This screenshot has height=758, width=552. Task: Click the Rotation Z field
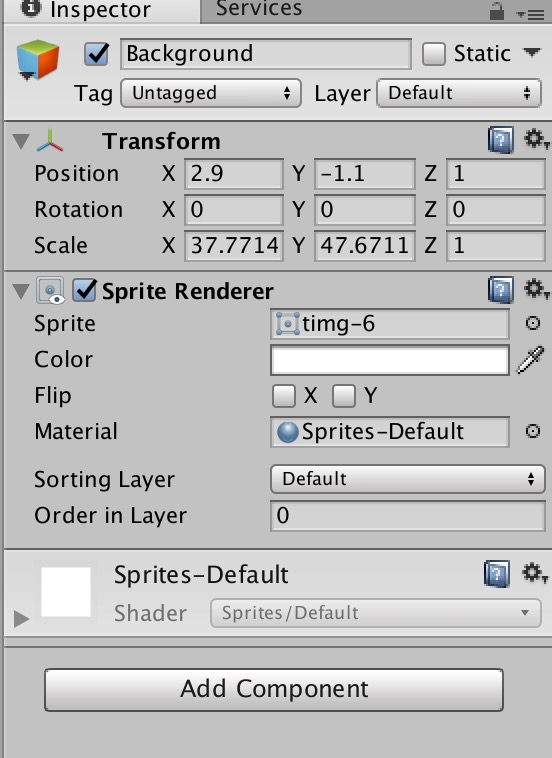pos(496,209)
